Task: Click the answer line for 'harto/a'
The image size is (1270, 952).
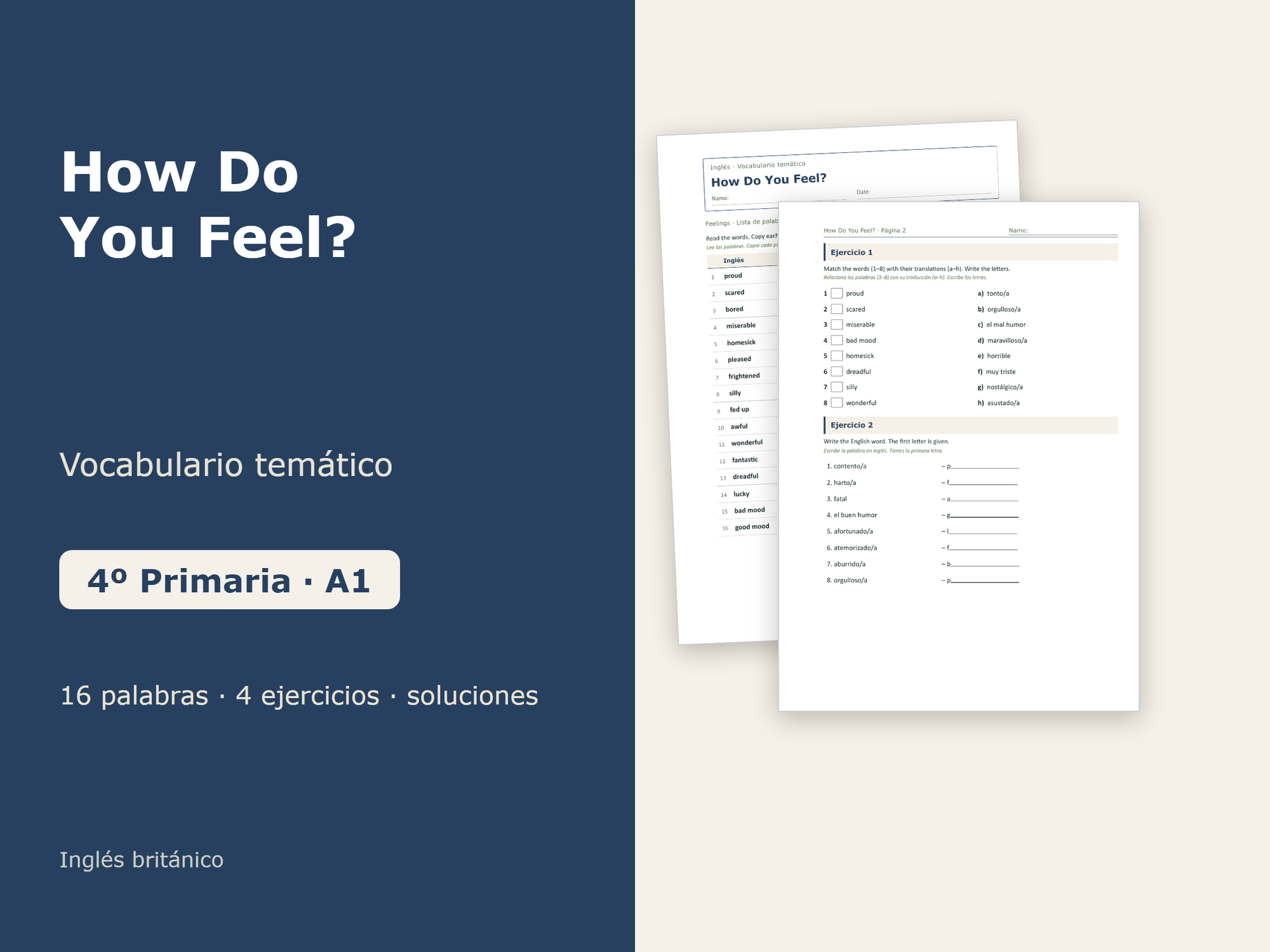Action: coord(984,483)
